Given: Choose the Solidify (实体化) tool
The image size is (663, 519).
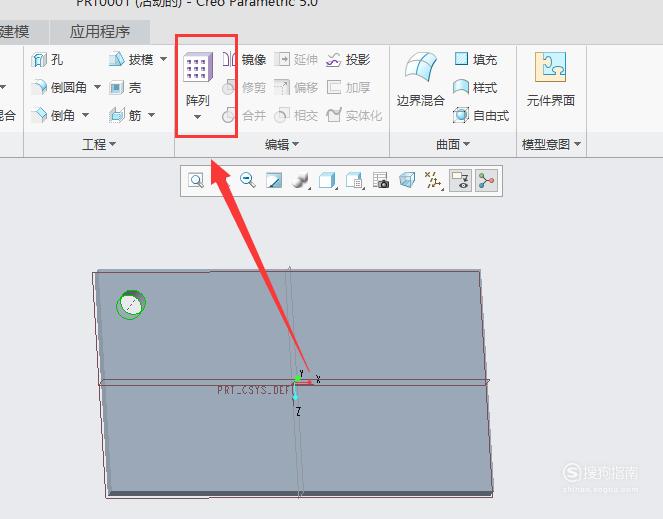Looking at the screenshot, I should click(x=354, y=115).
